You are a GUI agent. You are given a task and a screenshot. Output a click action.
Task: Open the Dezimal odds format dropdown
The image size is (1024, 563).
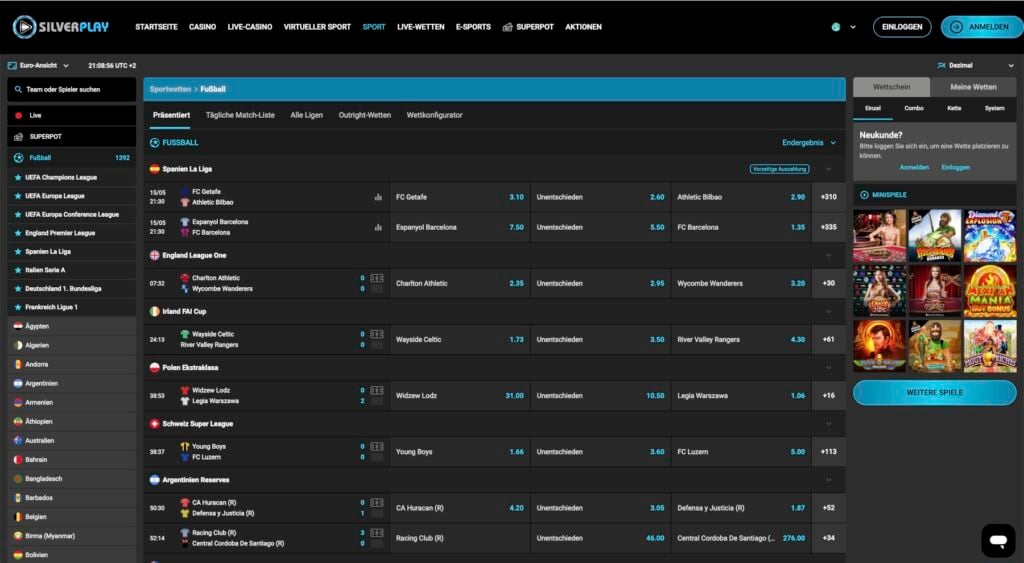(x=975, y=65)
